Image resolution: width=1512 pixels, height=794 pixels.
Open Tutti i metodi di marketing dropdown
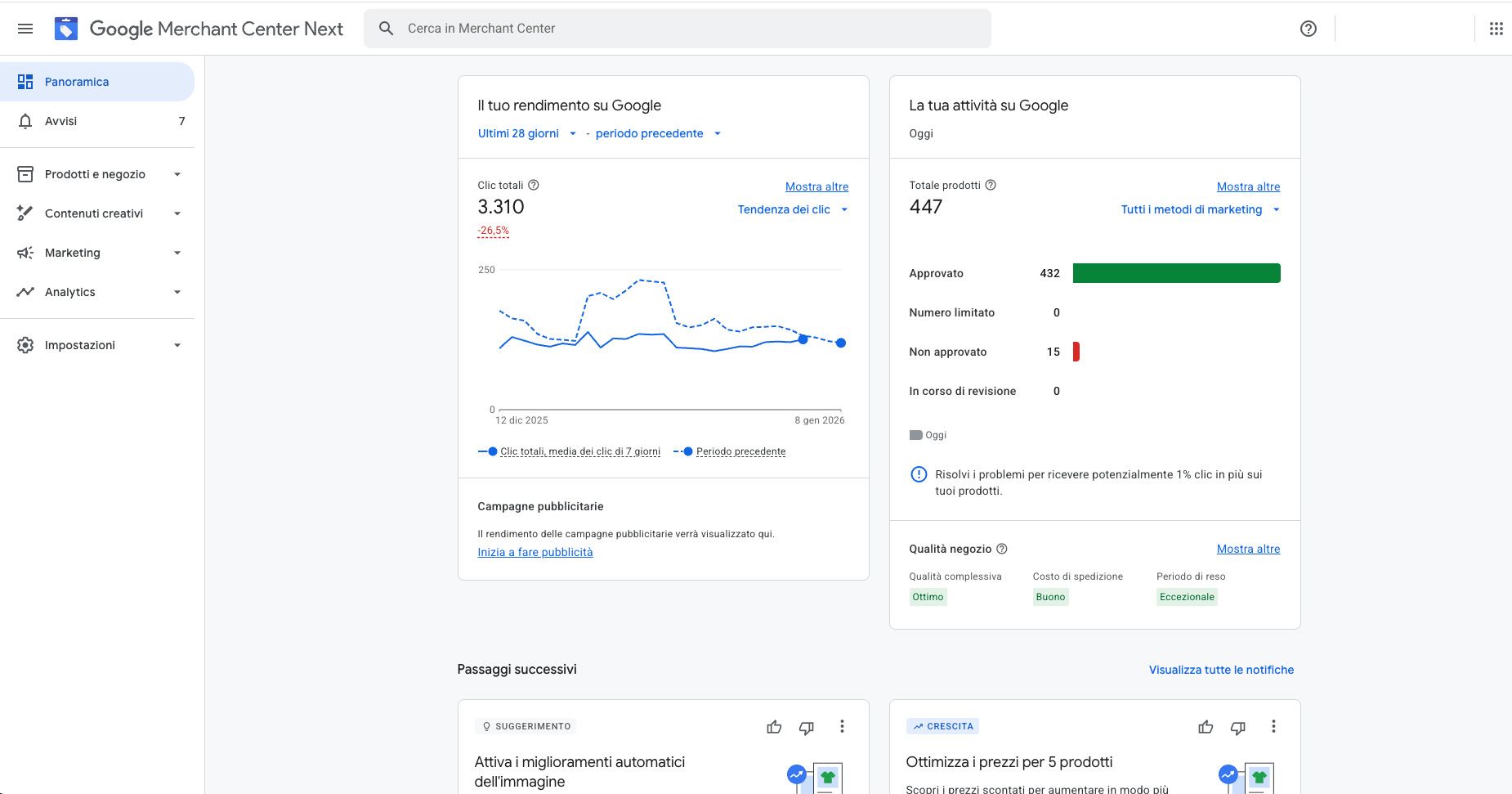1200,209
